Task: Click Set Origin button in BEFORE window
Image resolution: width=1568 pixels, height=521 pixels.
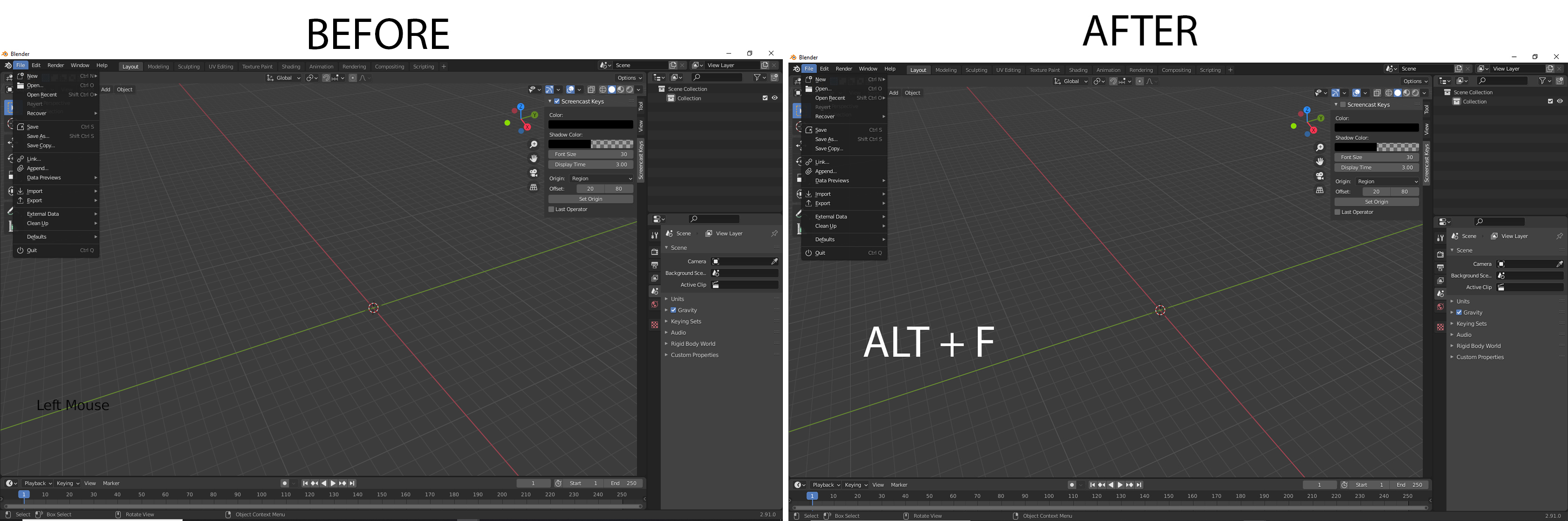Action: tap(590, 199)
